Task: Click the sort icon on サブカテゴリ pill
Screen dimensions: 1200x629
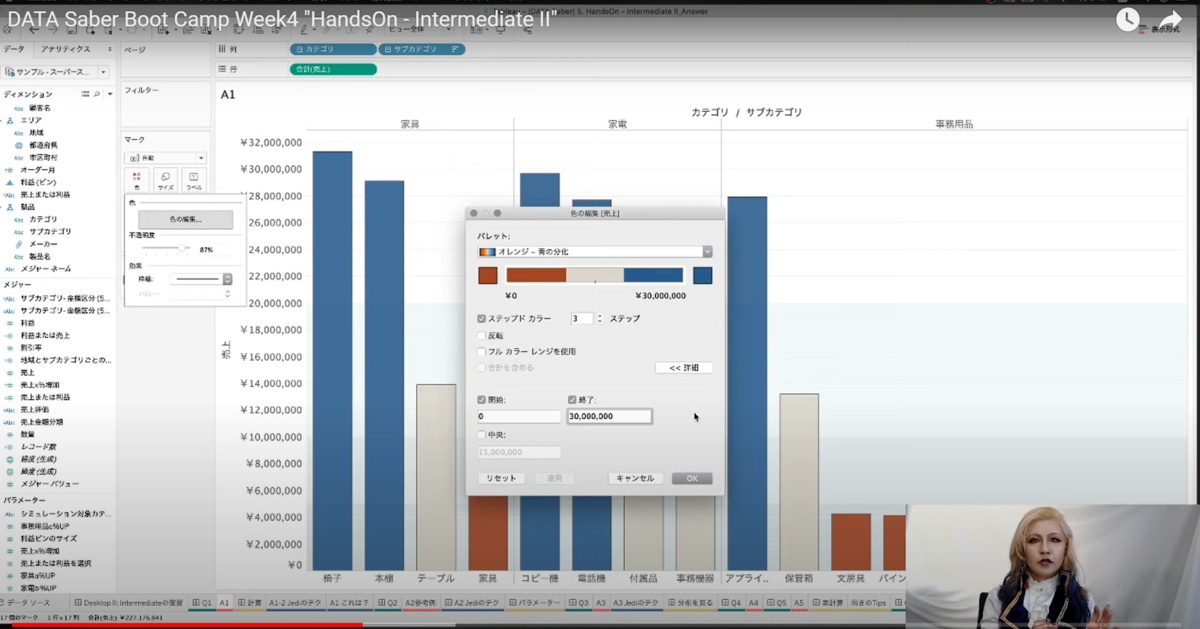Action: coord(456,49)
